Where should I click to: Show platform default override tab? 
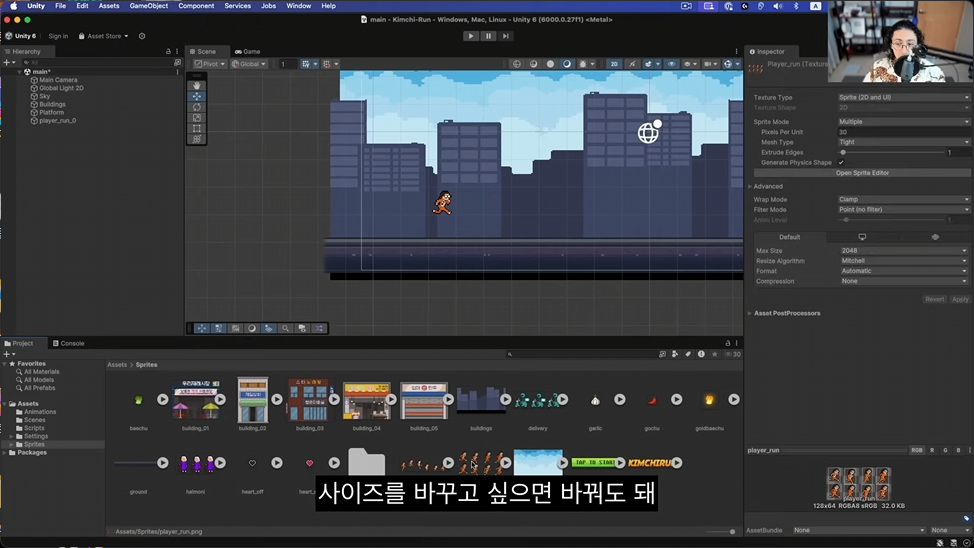click(x=790, y=237)
